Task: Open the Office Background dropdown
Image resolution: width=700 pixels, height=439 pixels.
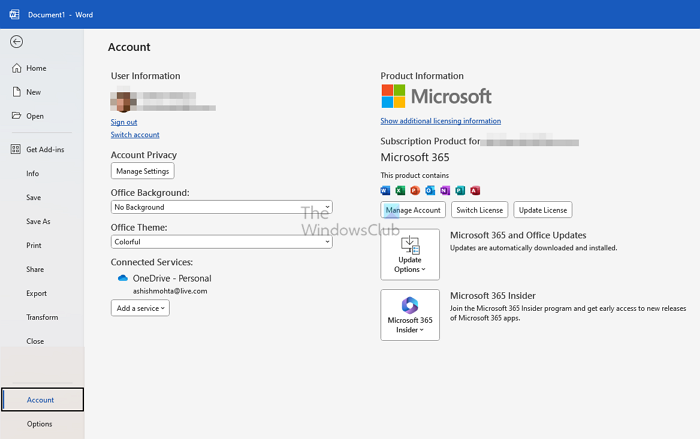Action: (x=221, y=207)
